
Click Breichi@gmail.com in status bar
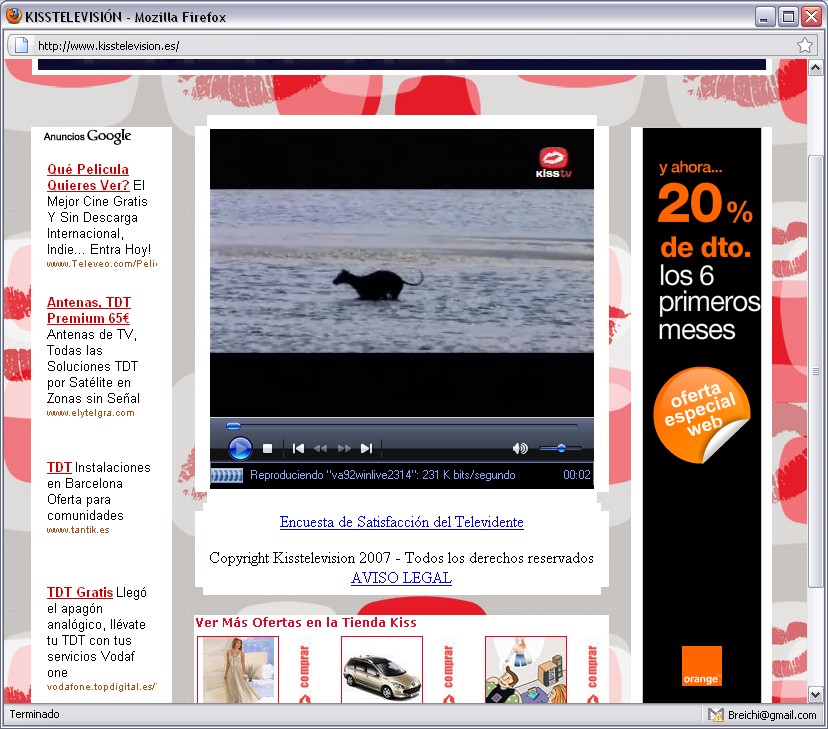tap(771, 715)
